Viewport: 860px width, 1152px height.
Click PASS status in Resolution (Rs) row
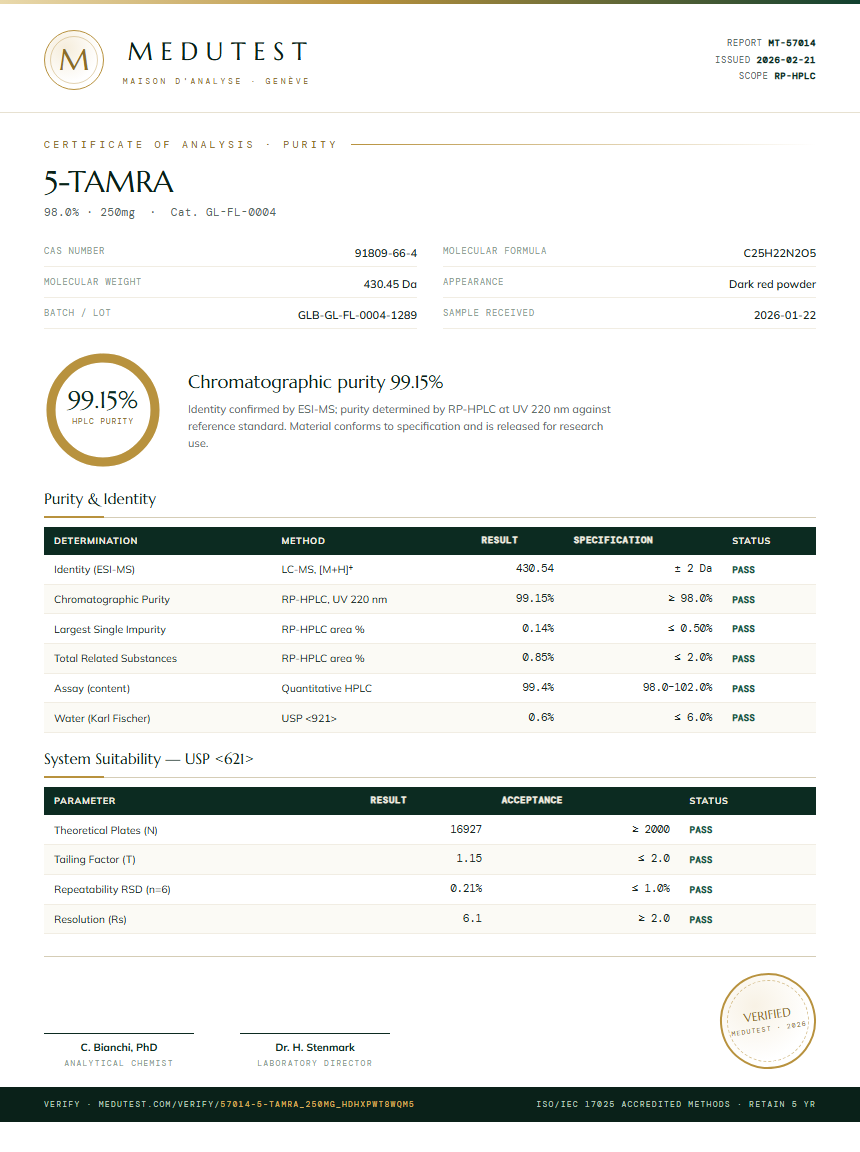[701, 920]
